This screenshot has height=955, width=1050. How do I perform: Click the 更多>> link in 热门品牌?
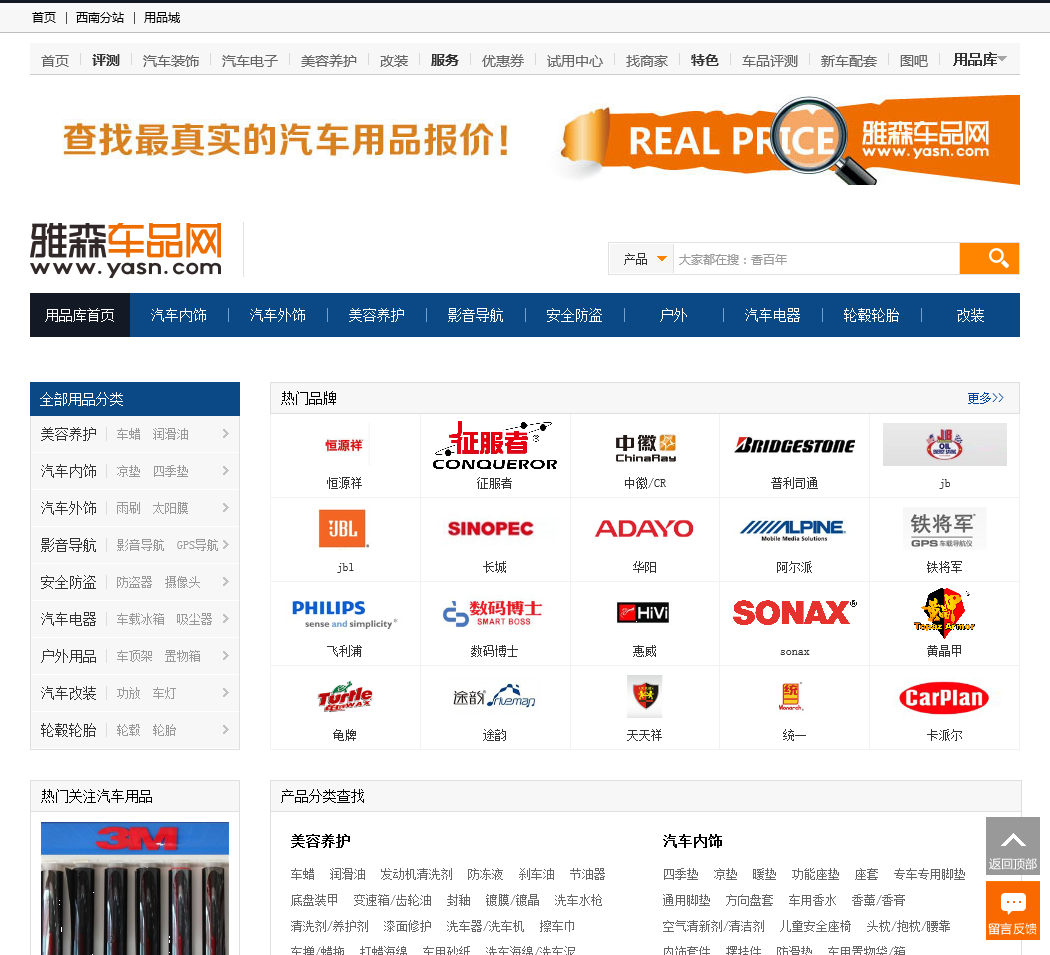pos(985,398)
